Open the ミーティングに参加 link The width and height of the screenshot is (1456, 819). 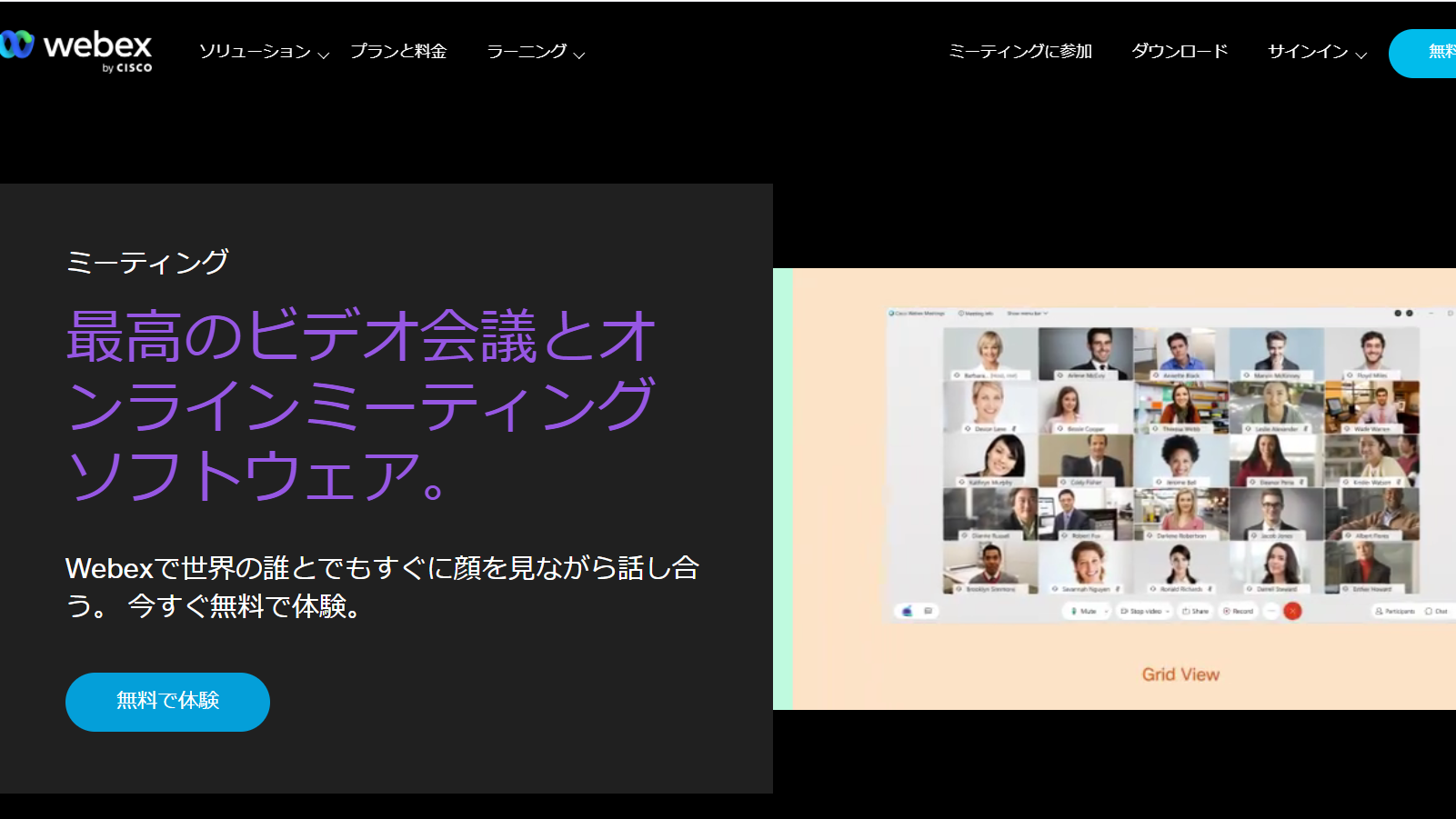coord(1020,52)
